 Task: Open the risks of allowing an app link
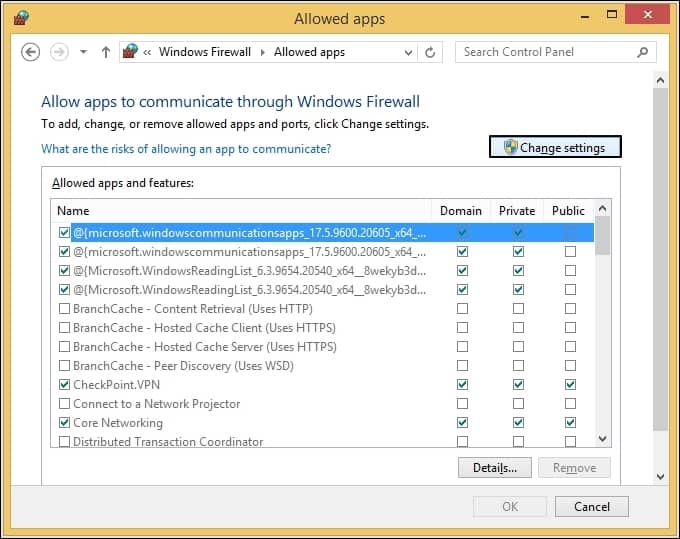[x=186, y=149]
